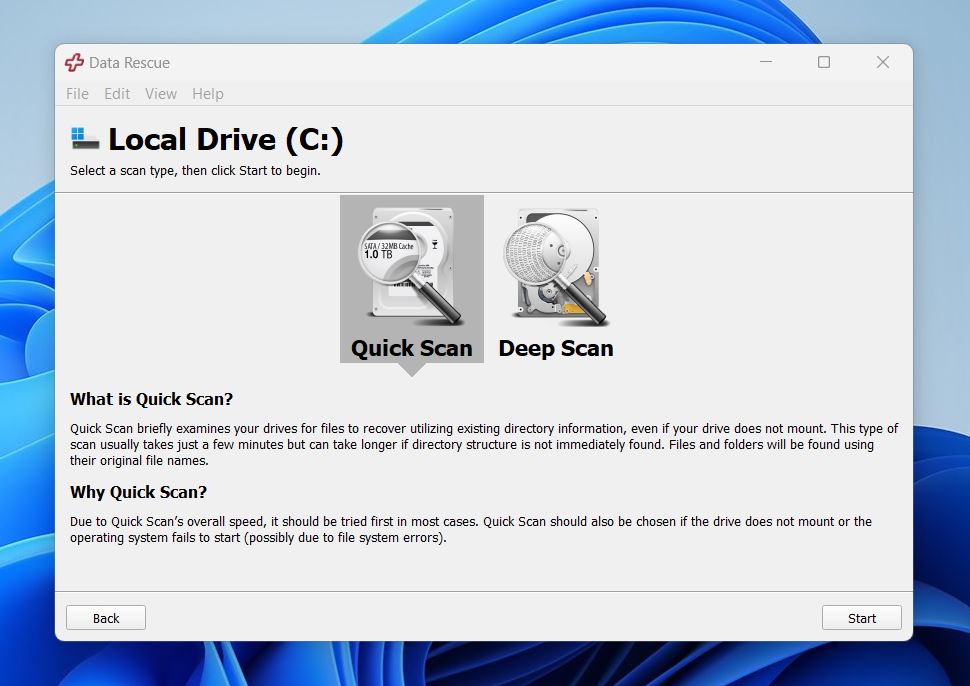Screen dimensions: 970x686
Task: Open the Edit menu
Action: point(117,94)
